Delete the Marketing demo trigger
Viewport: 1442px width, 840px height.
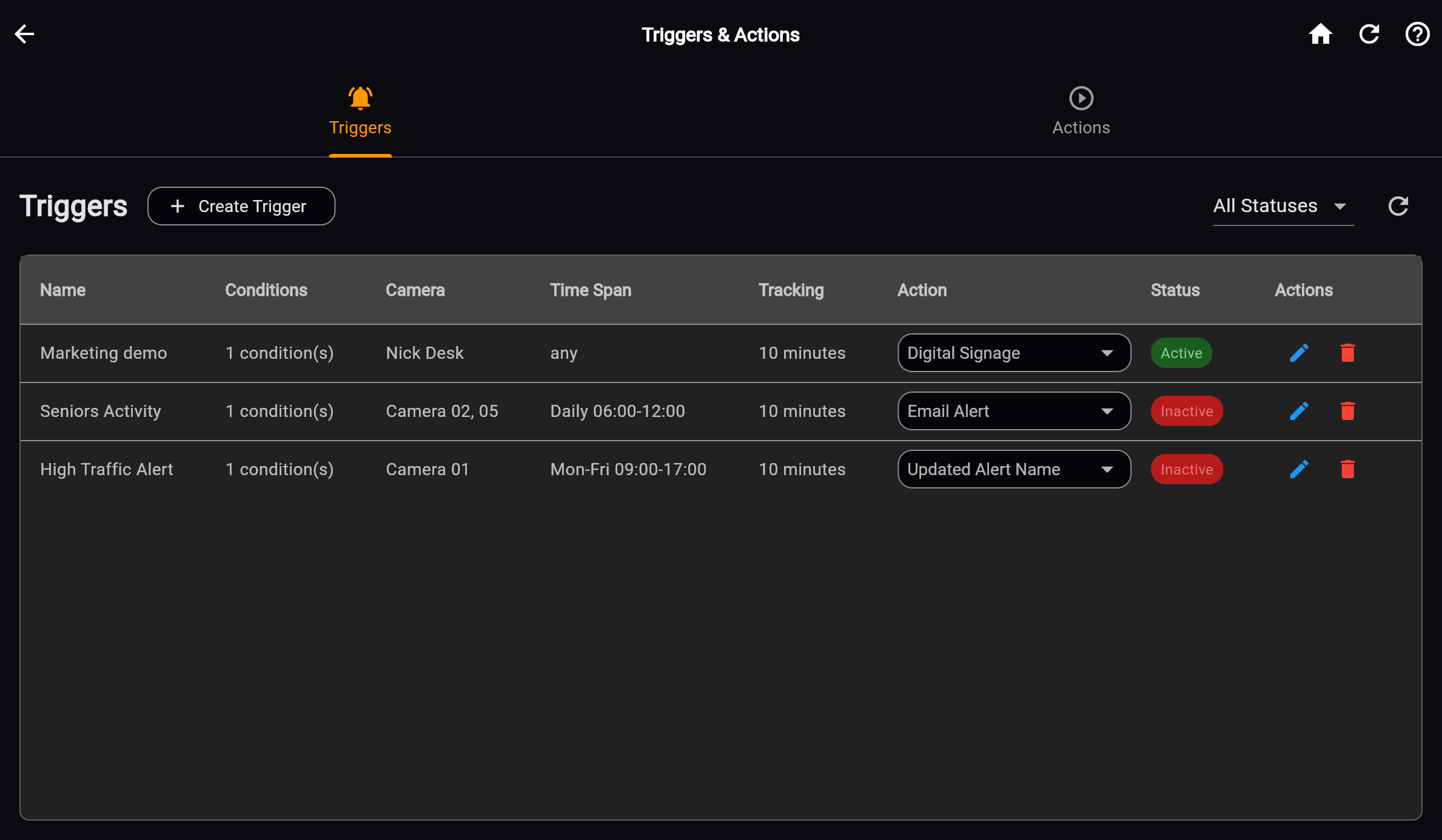pyautogui.click(x=1348, y=352)
